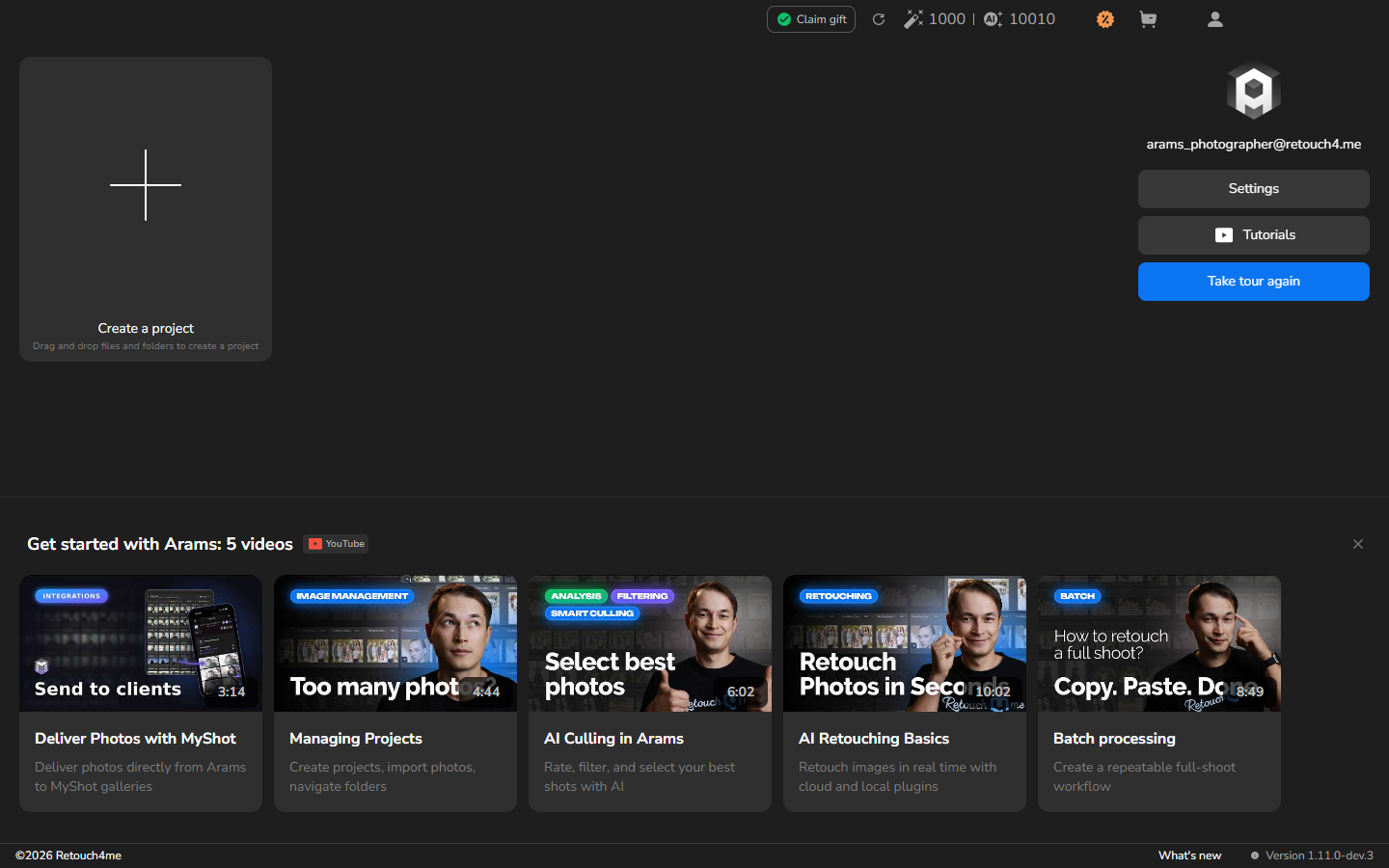The width and height of the screenshot is (1389, 868).
Task: Click the magic wand credits icon
Action: (912, 19)
